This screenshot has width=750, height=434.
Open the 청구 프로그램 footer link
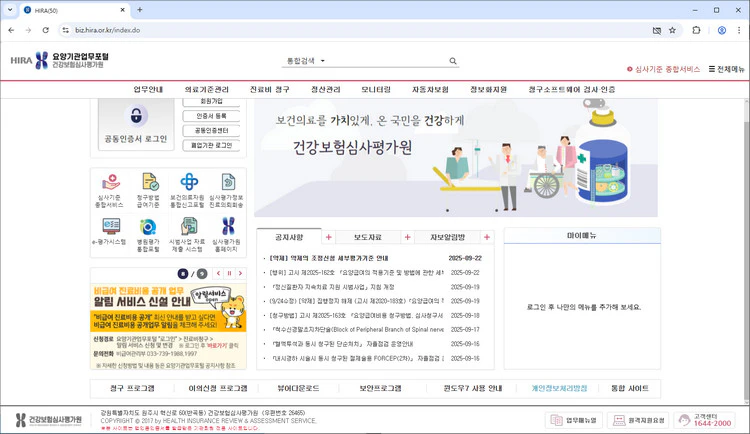pos(132,389)
